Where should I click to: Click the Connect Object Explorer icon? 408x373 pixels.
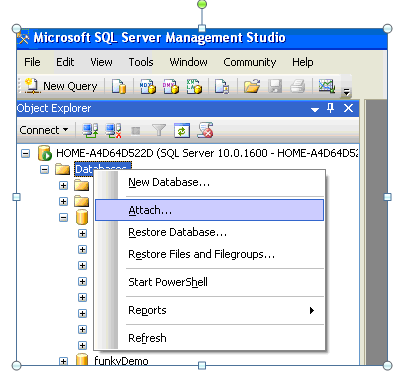[x=90, y=130]
